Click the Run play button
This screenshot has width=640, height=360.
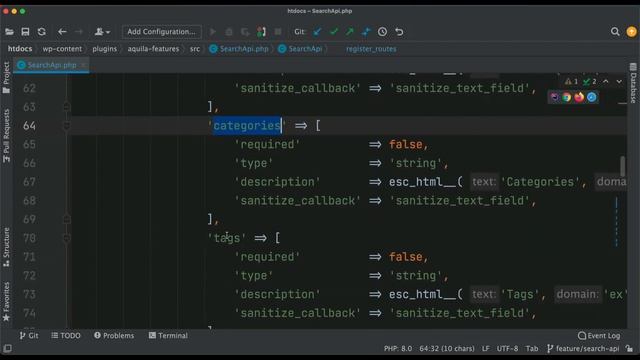[213, 32]
